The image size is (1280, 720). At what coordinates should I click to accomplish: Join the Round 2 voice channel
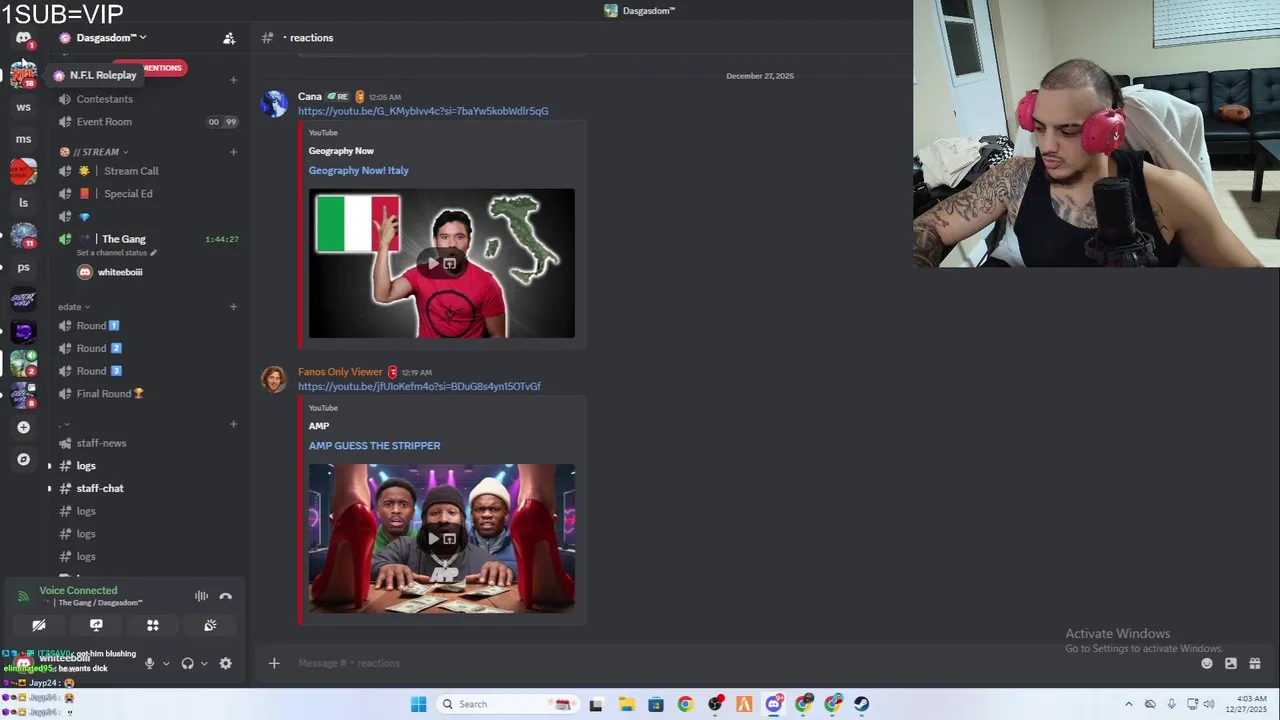point(98,348)
